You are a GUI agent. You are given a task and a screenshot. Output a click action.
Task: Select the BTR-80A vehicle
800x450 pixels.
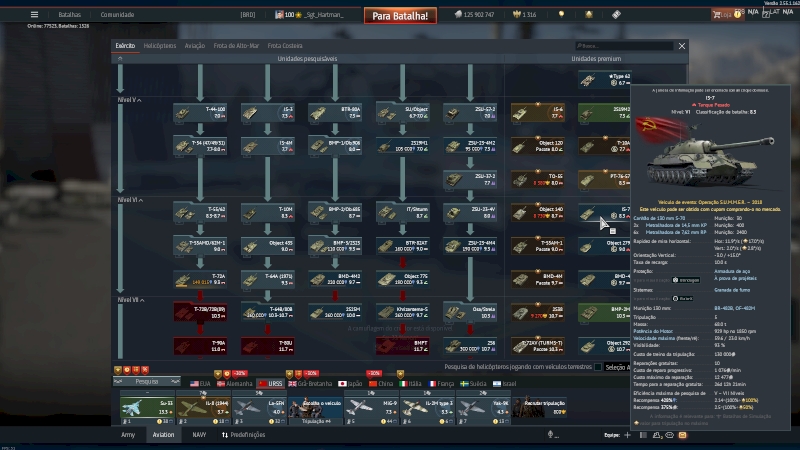pyautogui.click(x=335, y=113)
